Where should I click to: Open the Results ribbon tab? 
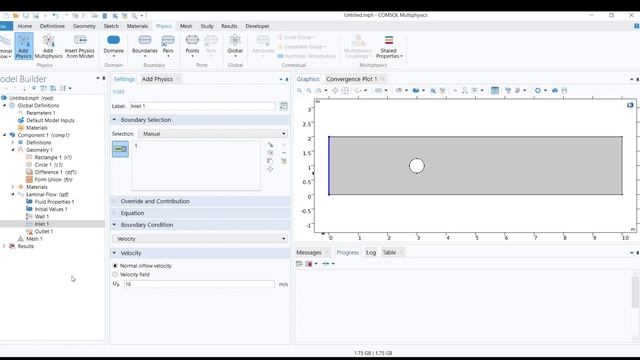click(229, 26)
